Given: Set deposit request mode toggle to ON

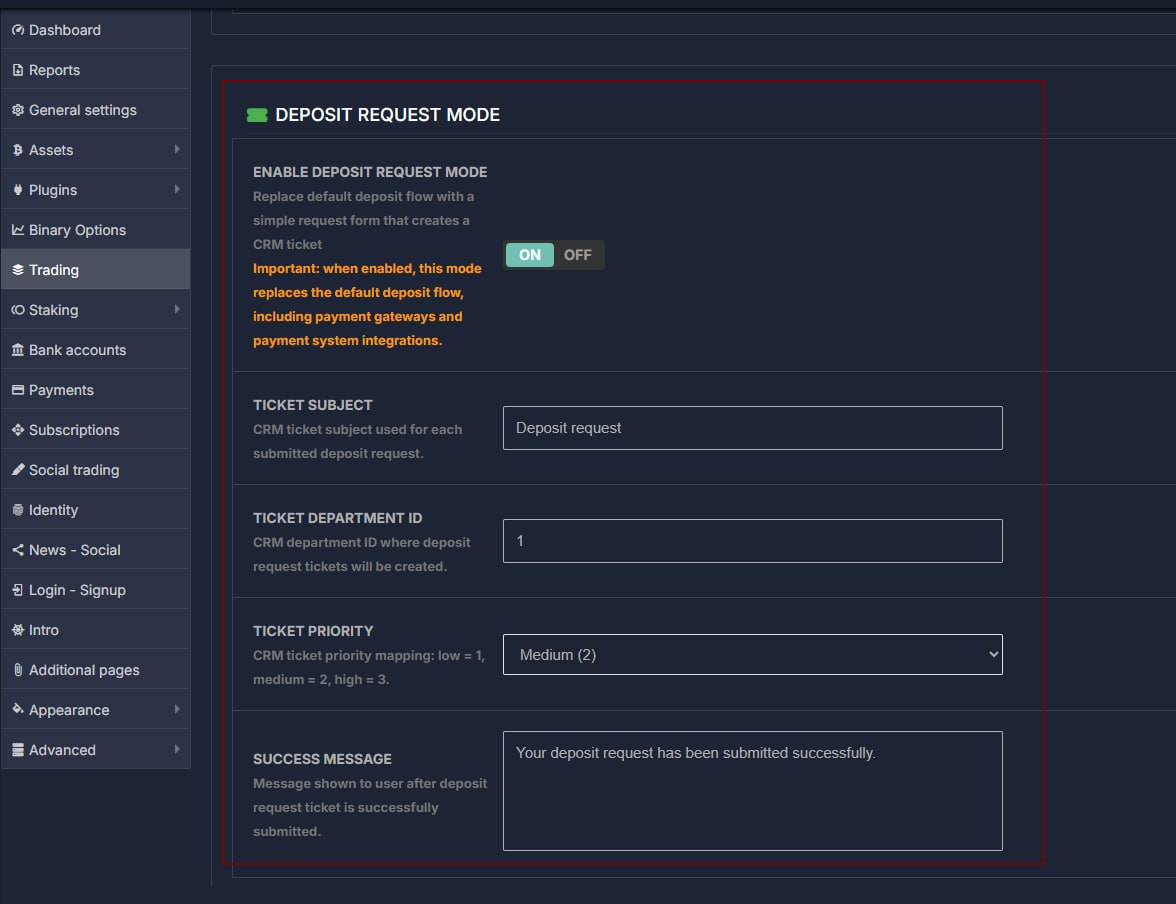Looking at the screenshot, I should point(529,255).
